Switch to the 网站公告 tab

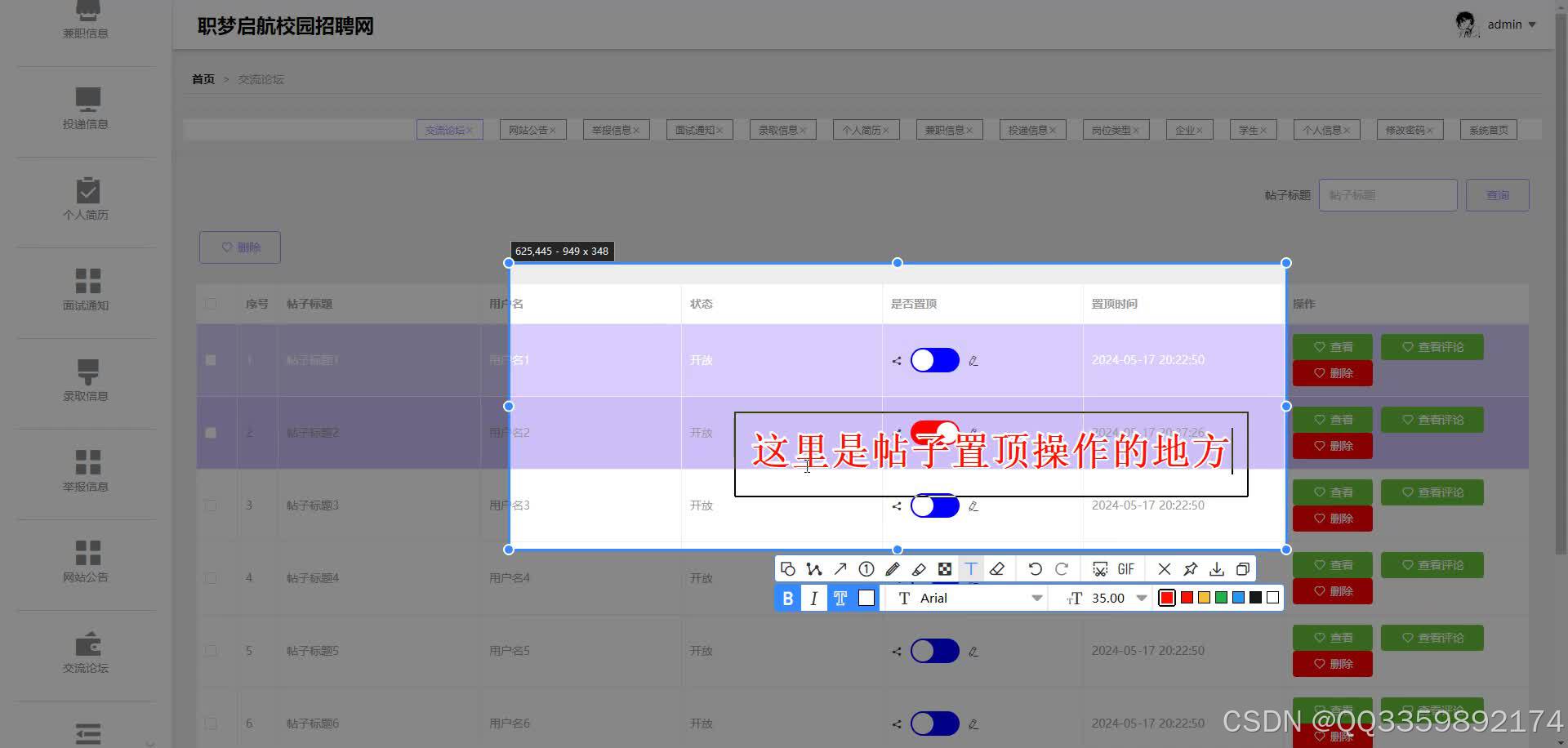pos(532,130)
